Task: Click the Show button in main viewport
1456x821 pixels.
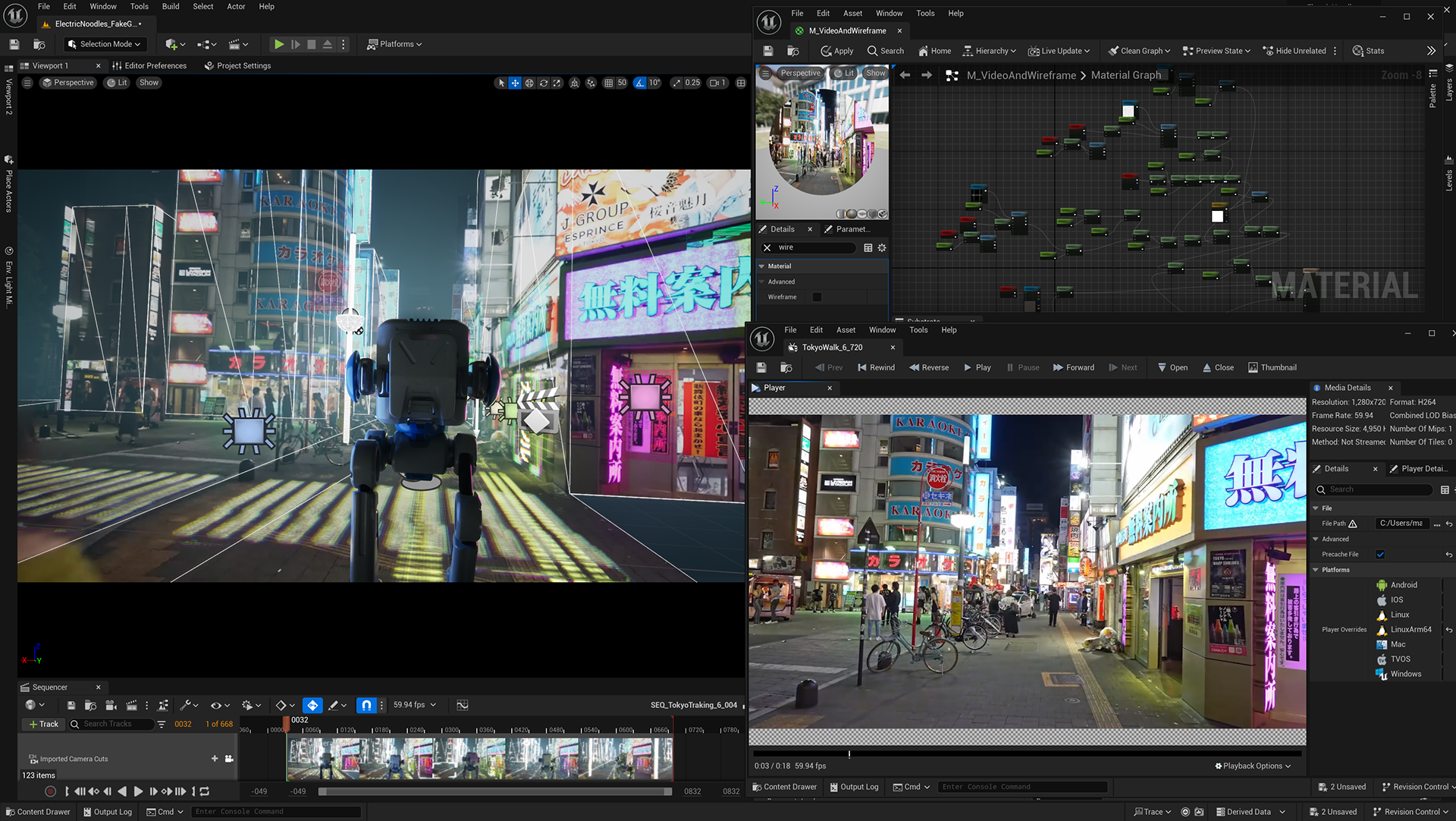Action: coord(149,83)
